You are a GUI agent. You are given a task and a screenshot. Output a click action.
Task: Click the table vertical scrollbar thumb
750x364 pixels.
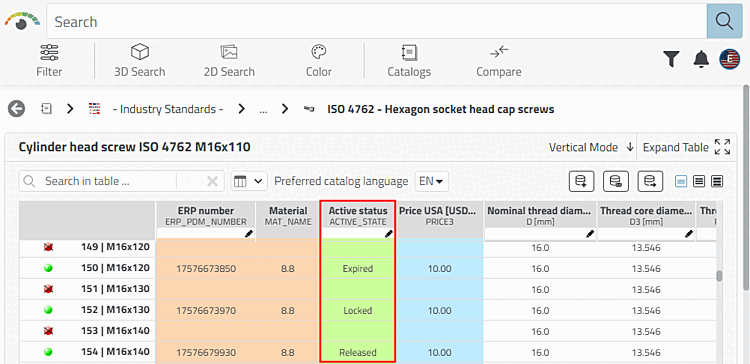[x=718, y=276]
